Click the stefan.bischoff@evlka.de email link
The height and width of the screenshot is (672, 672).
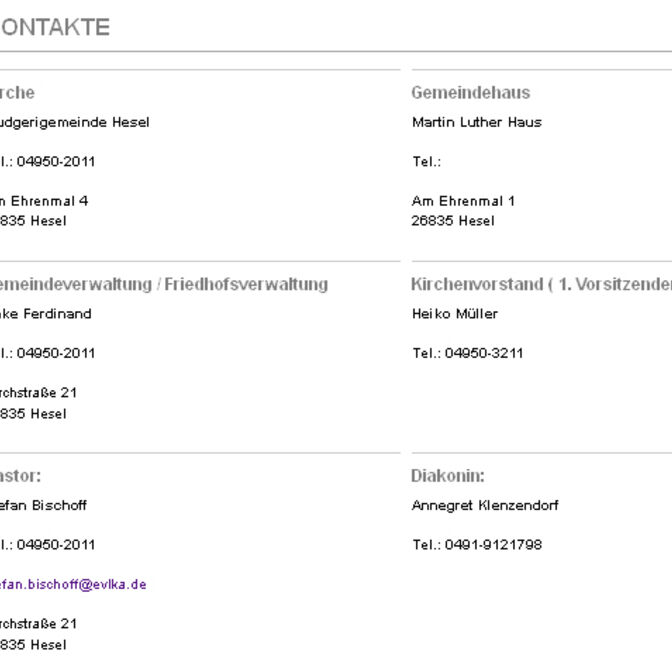click(72, 584)
